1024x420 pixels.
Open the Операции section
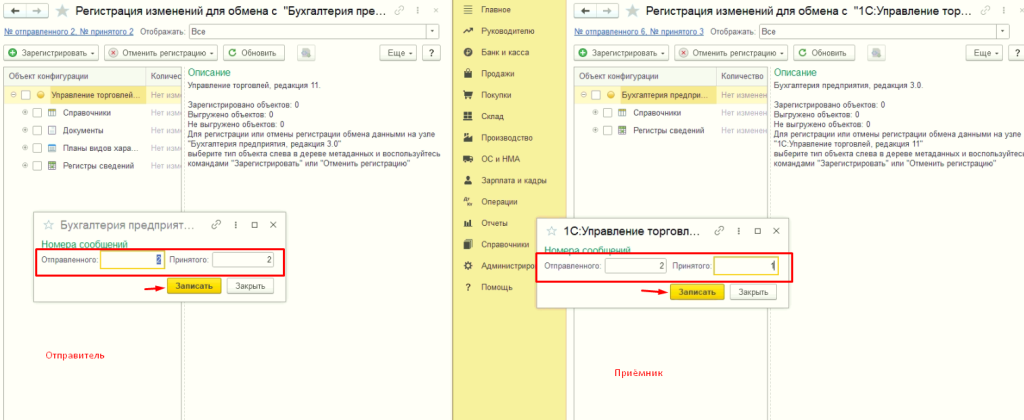pos(499,202)
